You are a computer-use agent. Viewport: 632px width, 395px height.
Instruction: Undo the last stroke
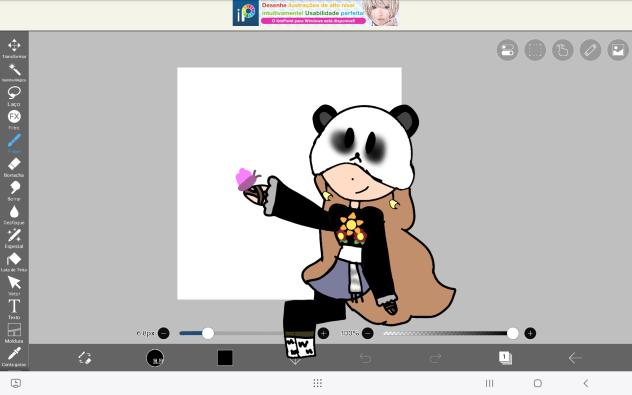(x=365, y=358)
